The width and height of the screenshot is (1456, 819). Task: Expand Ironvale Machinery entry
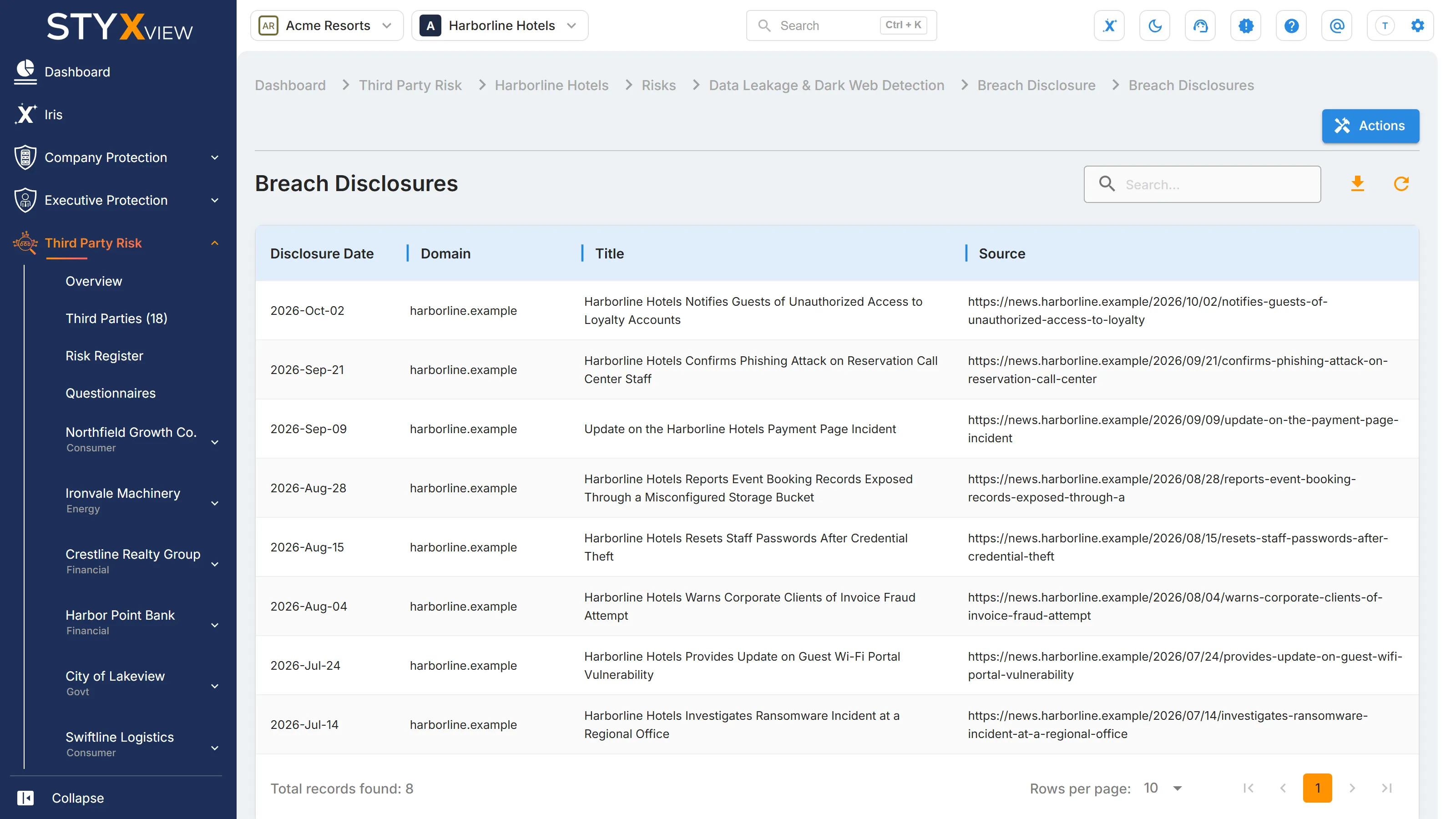click(x=215, y=504)
